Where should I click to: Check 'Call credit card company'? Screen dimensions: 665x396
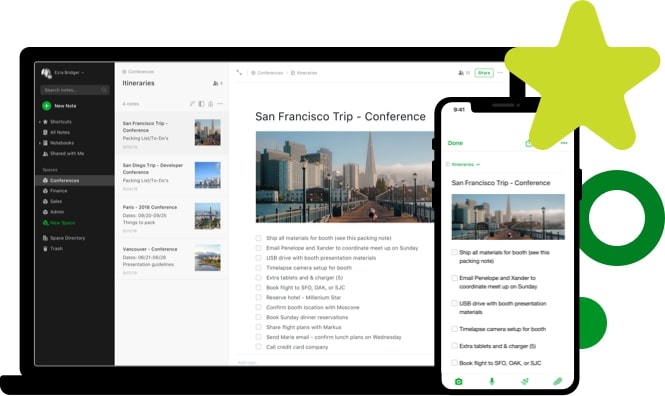click(258, 347)
